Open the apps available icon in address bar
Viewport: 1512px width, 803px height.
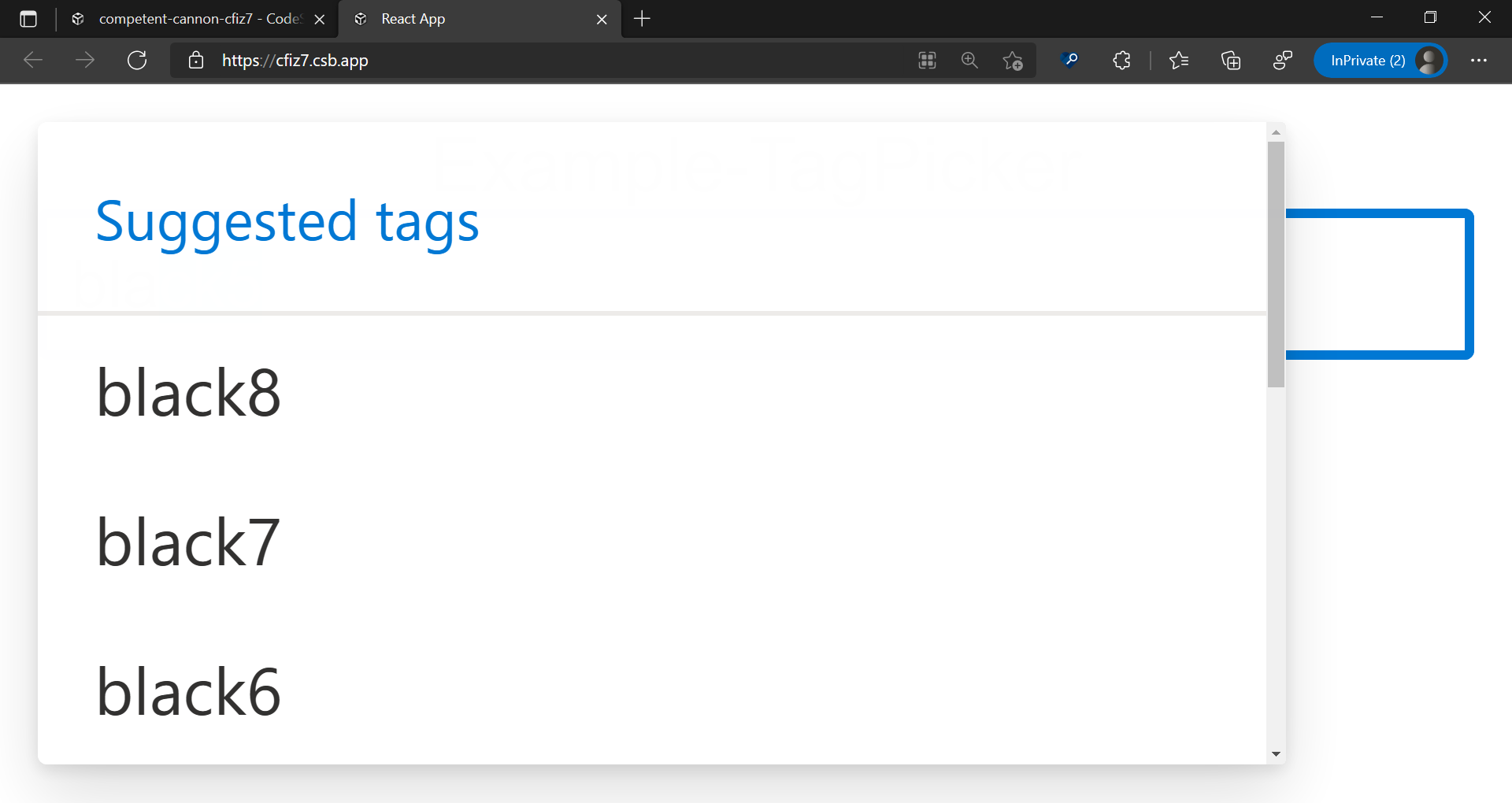pos(927,61)
